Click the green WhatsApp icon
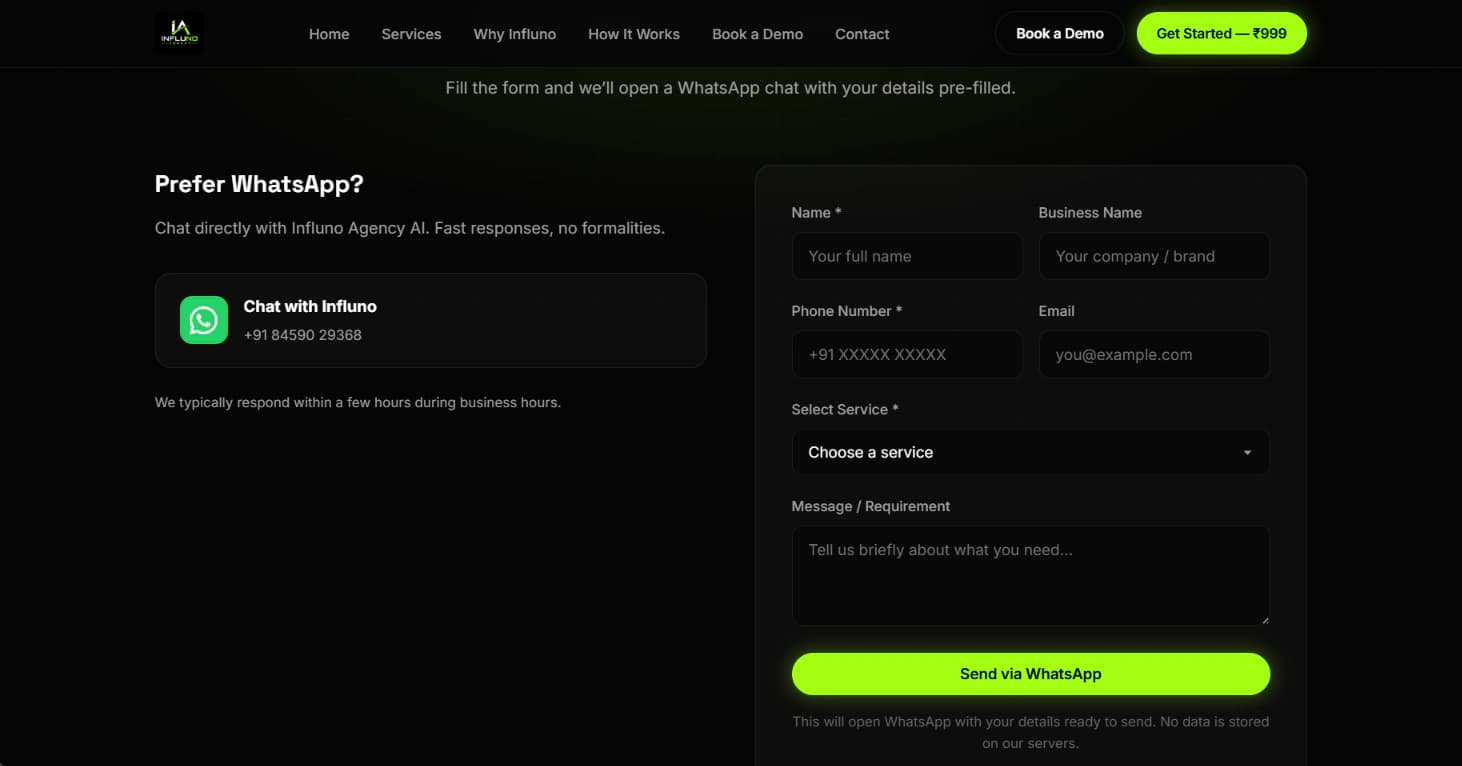Viewport: 1462px width, 766px height. pos(204,320)
